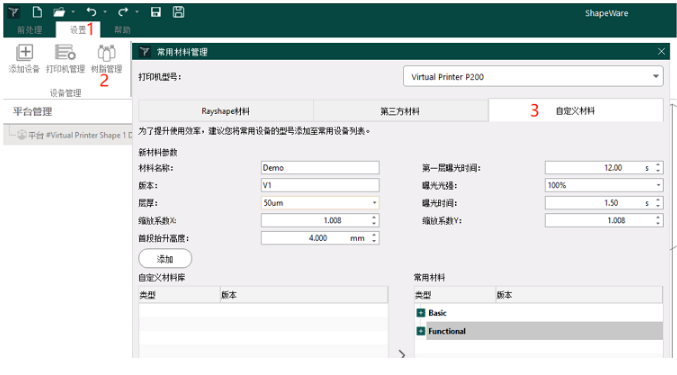Click the 版本 column header in custom material library

click(x=304, y=295)
